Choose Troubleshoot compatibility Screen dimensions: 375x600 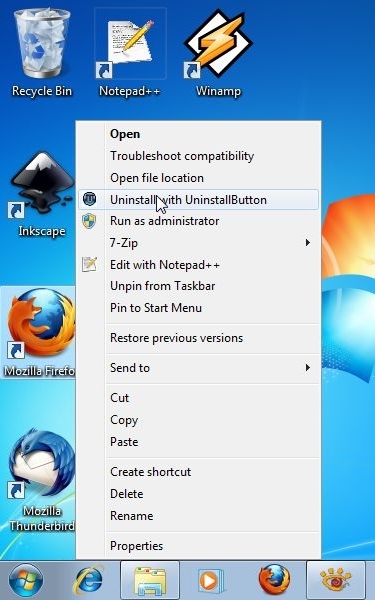[x=199, y=156]
